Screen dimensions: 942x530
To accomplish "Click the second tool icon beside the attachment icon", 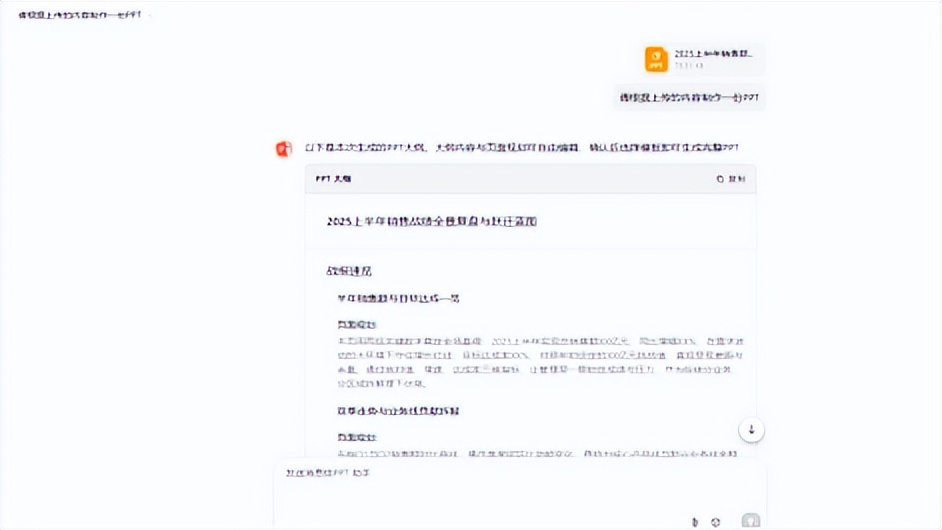I will tap(716, 521).
